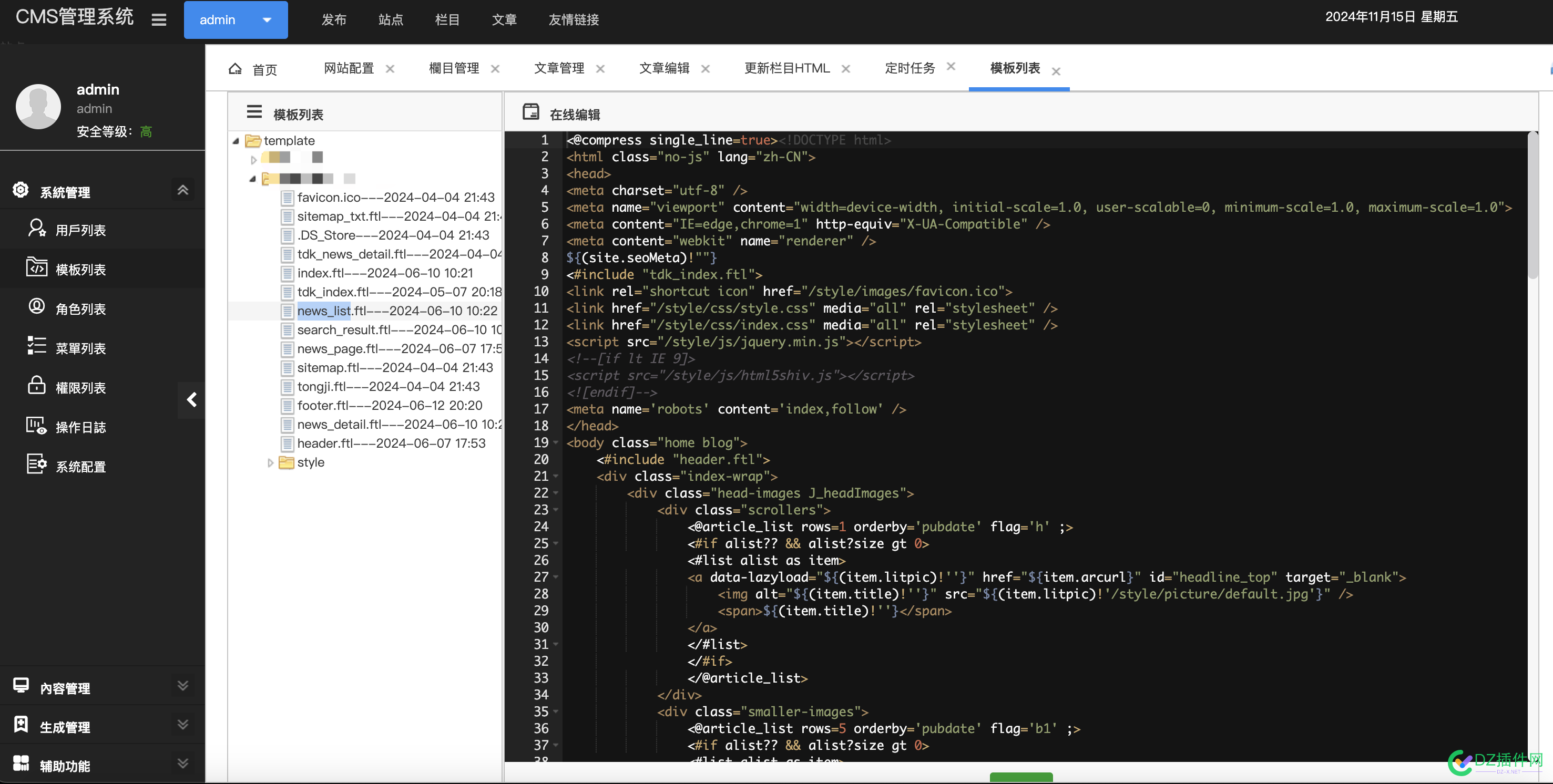Open the 栏目 top menu

coord(447,20)
